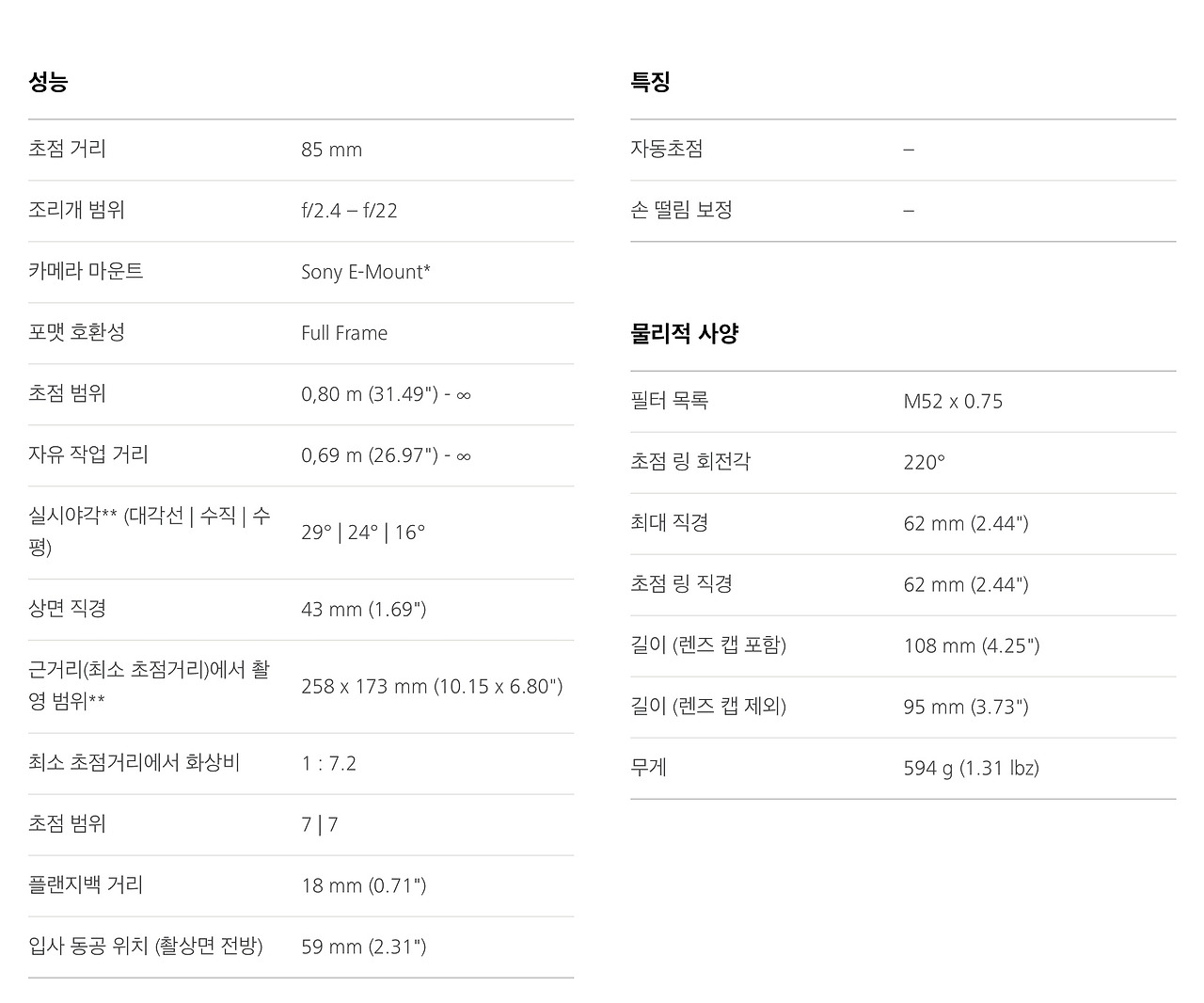This screenshot has width=1204, height=1003.
Task: Click the 초점 링 회전각 220° value
Action: (x=924, y=462)
